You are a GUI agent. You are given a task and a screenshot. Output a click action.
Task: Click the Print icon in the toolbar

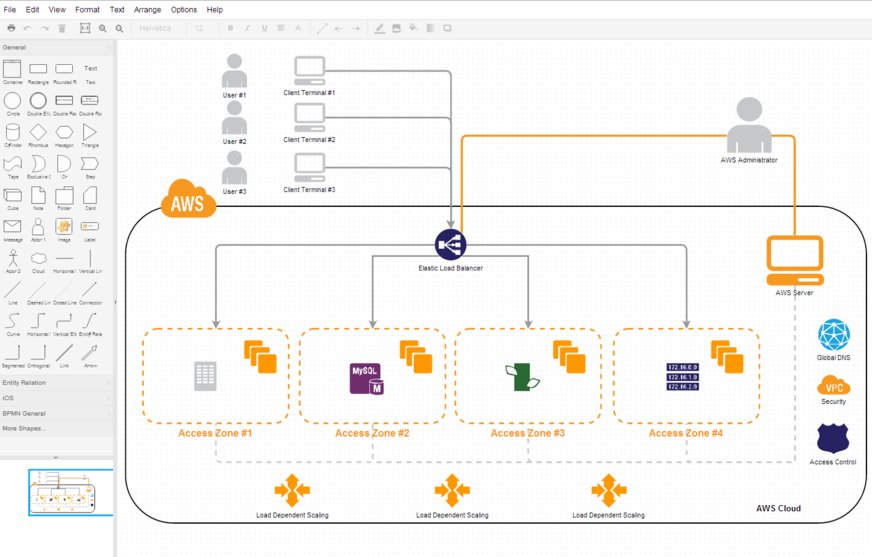(x=11, y=28)
